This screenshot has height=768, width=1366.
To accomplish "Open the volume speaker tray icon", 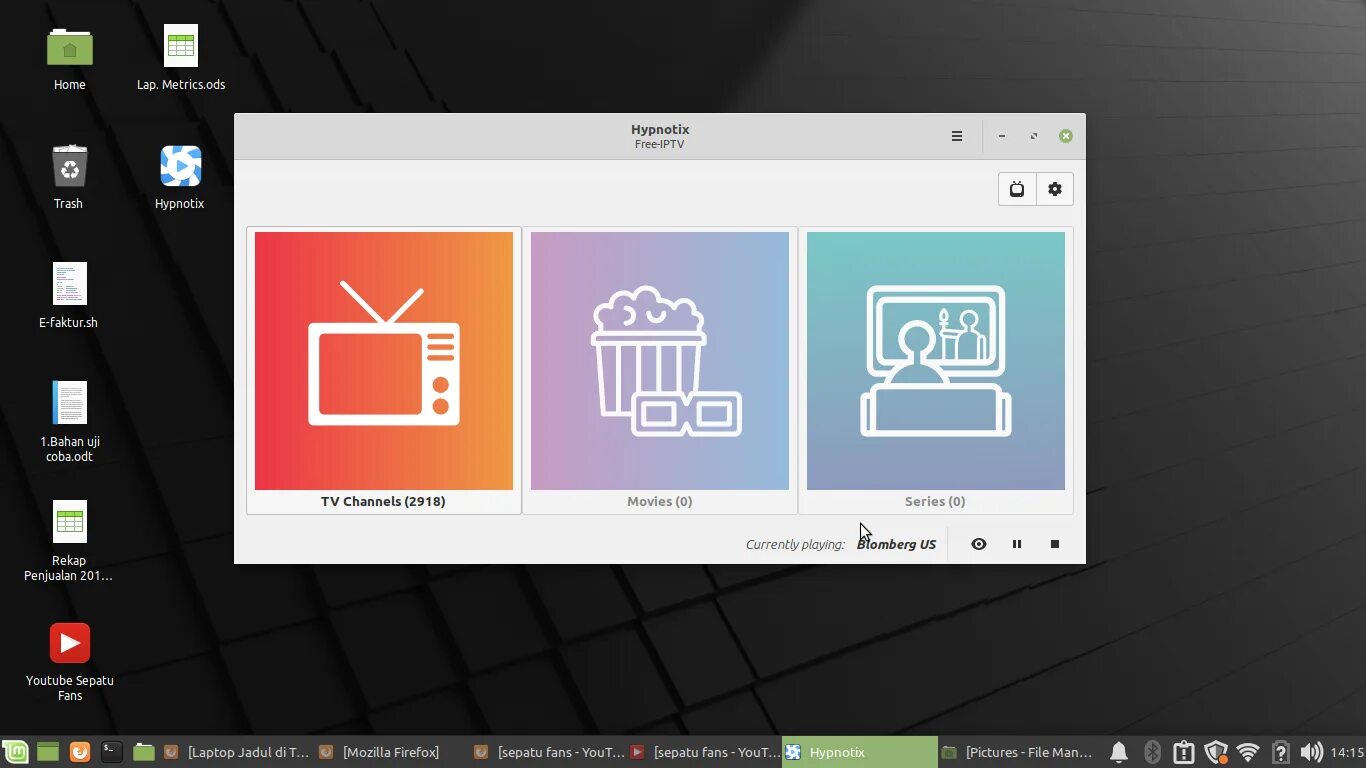I will 1311,752.
